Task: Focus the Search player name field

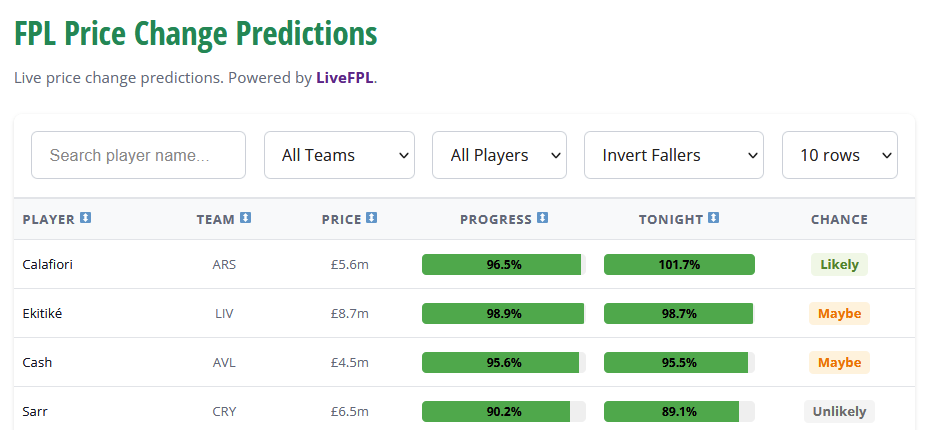Action: click(138, 155)
